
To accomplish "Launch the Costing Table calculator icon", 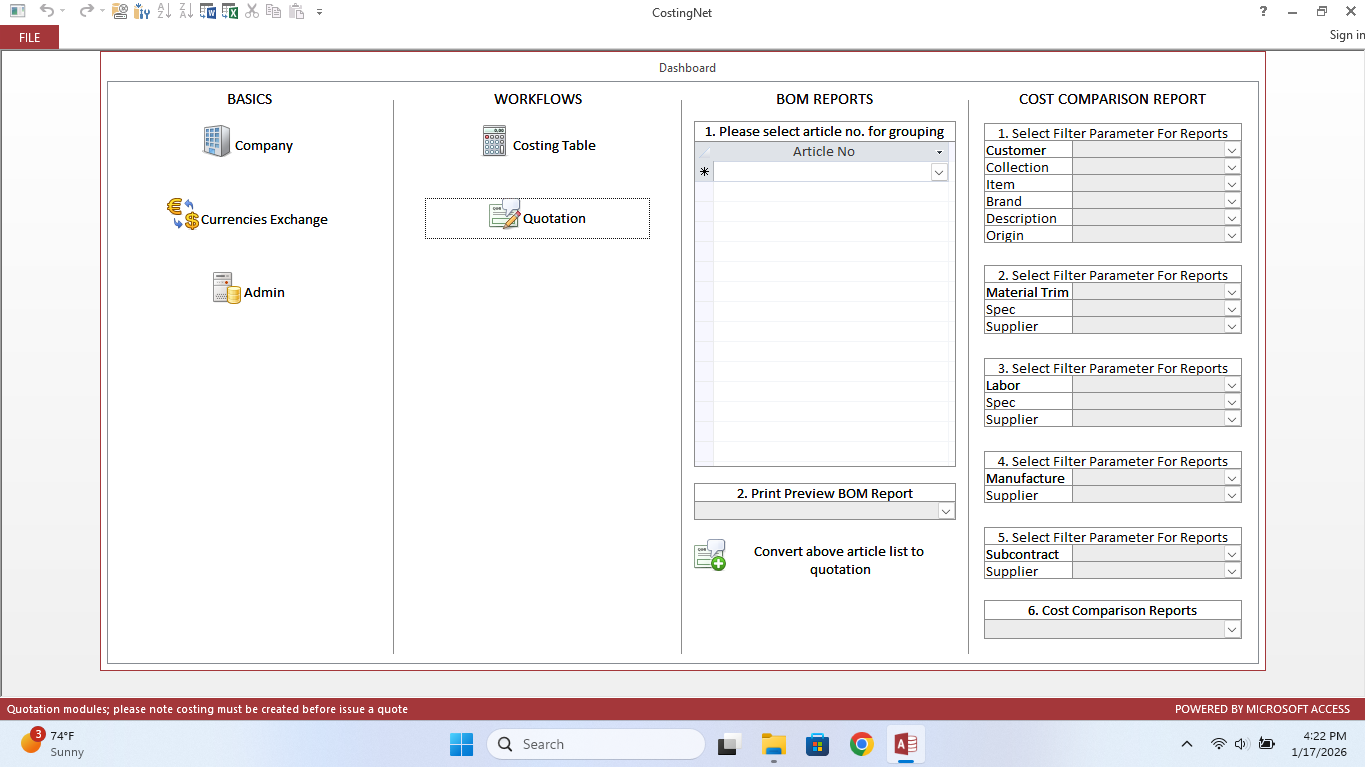I will coord(494,141).
